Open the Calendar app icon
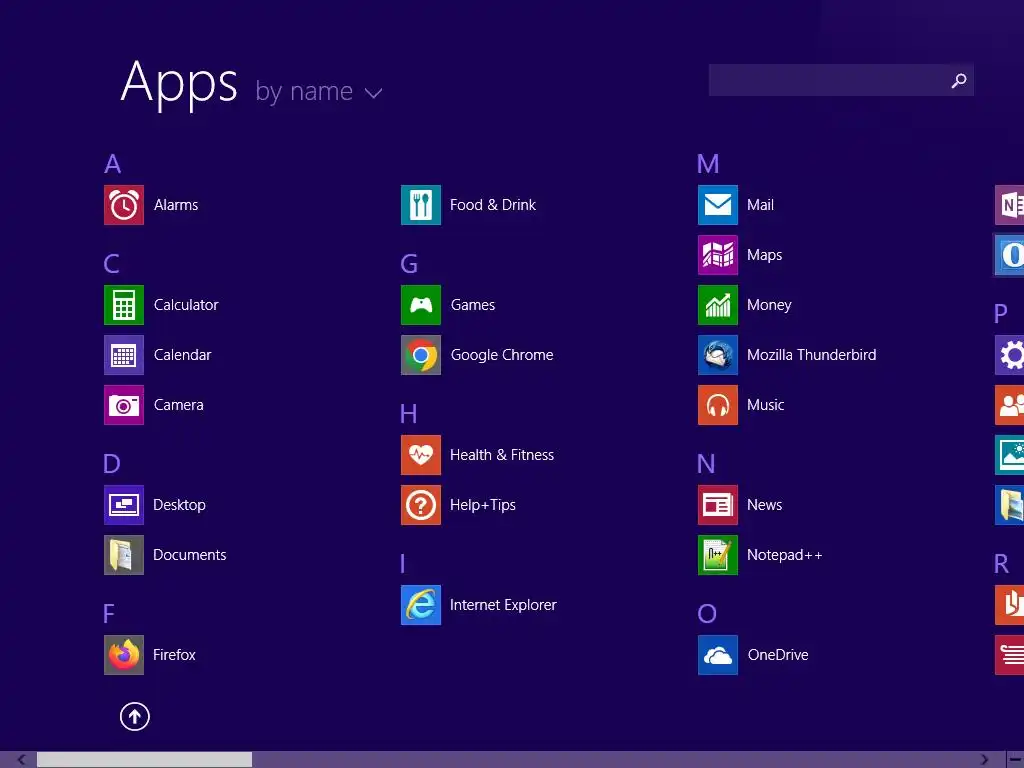The width and height of the screenshot is (1024, 768). [x=123, y=355]
